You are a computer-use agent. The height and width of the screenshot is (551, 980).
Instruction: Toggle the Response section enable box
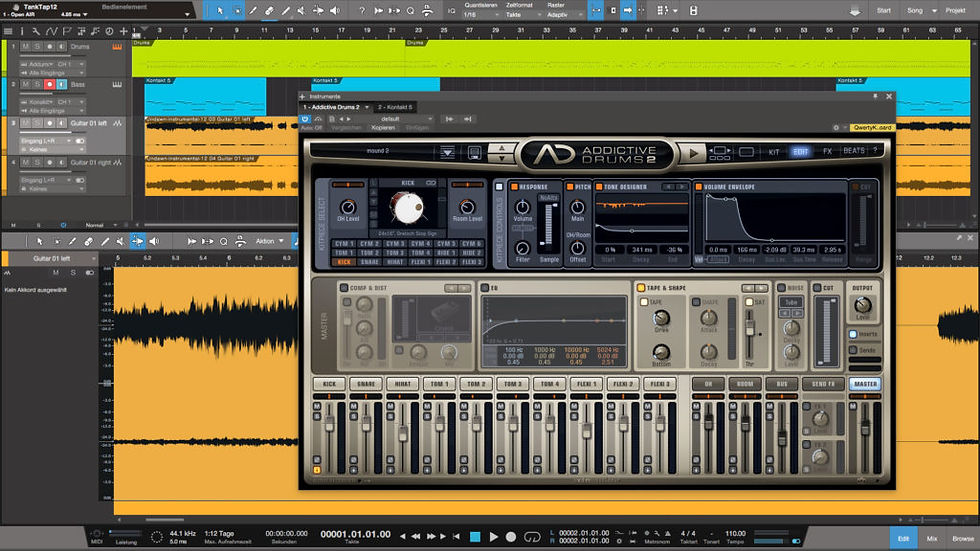514,187
